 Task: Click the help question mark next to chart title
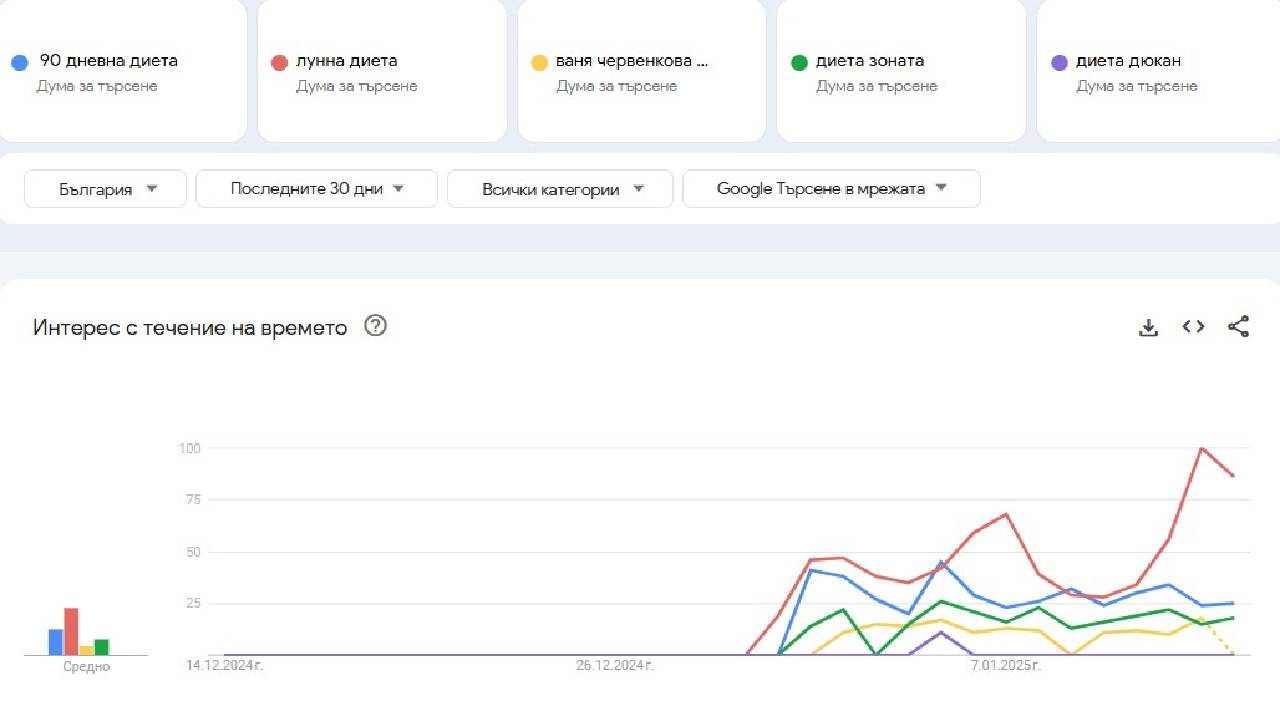click(375, 326)
